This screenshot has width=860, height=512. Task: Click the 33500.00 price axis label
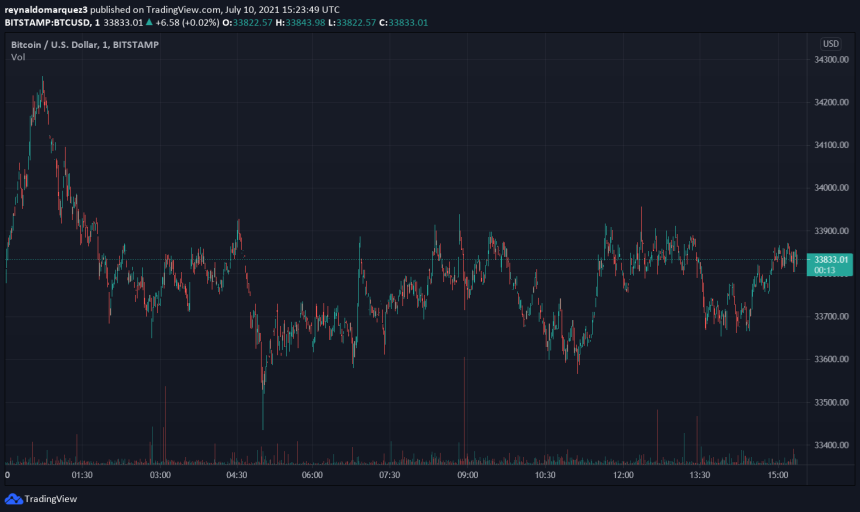831,402
